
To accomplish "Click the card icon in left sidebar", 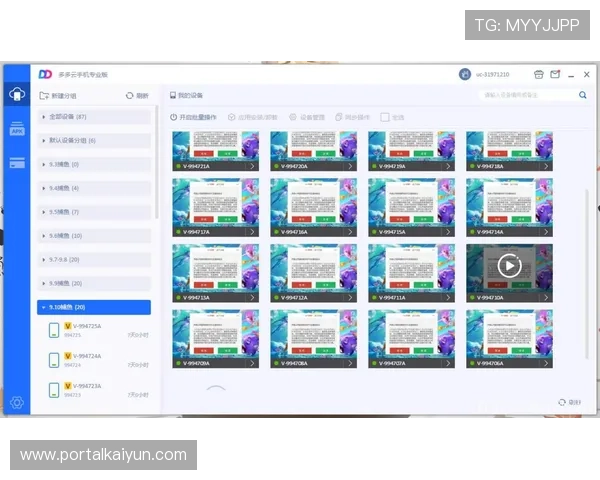I will click(x=17, y=163).
